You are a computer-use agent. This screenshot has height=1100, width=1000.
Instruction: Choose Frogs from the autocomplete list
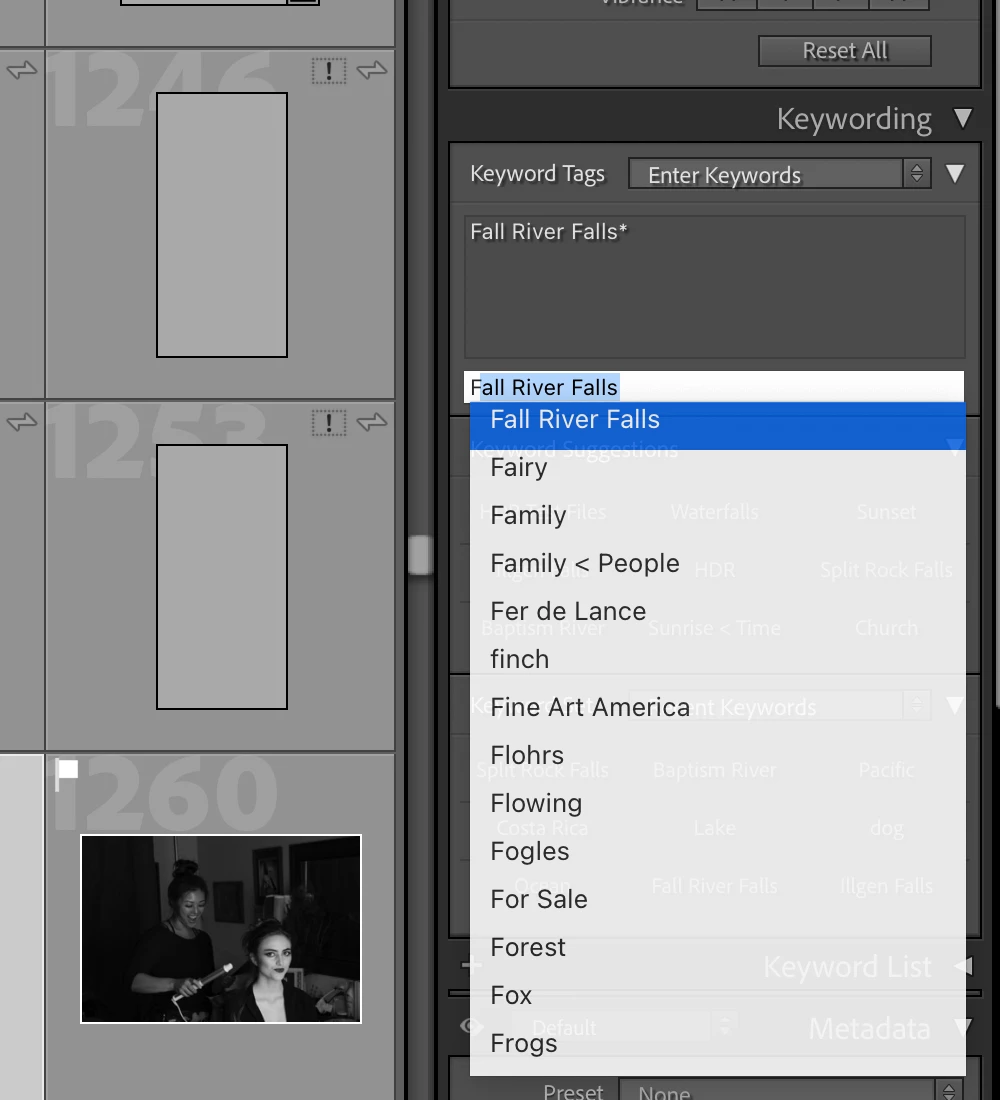717,1043
